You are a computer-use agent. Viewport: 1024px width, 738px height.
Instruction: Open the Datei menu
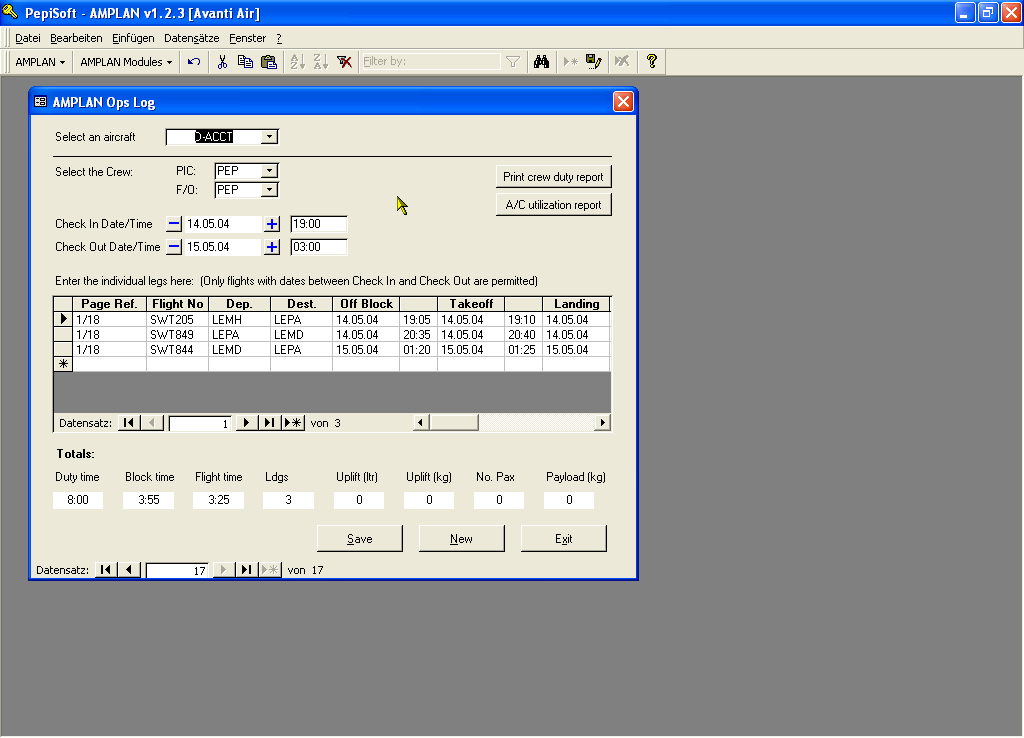click(28, 38)
